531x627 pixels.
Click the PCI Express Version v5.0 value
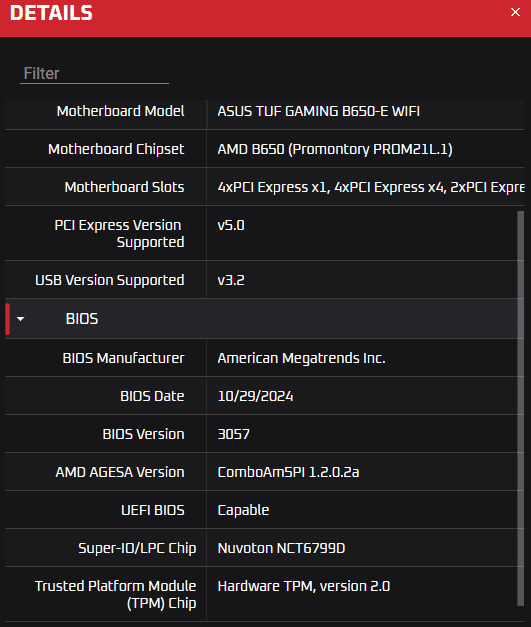[x=231, y=225]
